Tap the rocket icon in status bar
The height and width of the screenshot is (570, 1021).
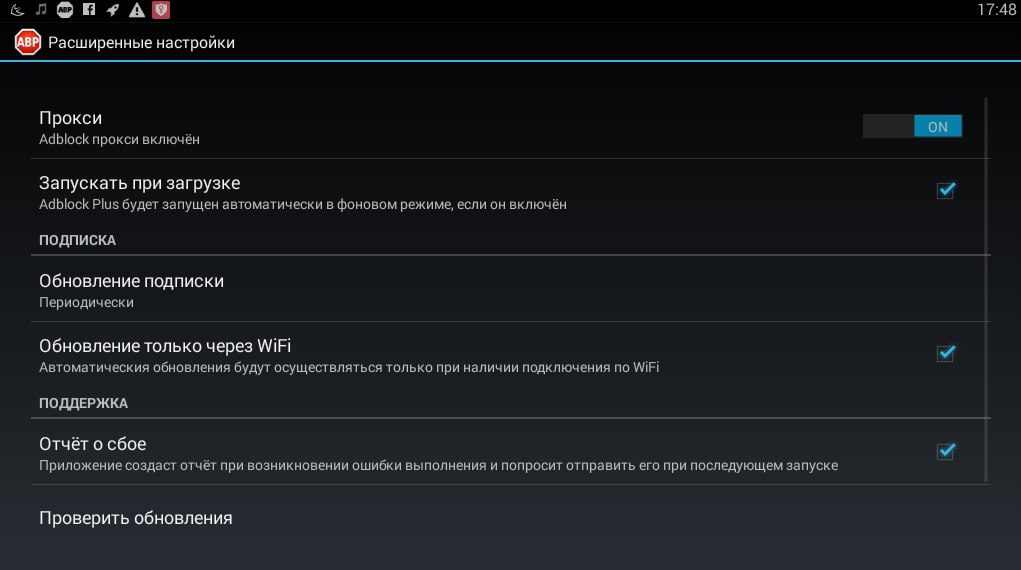tap(112, 10)
